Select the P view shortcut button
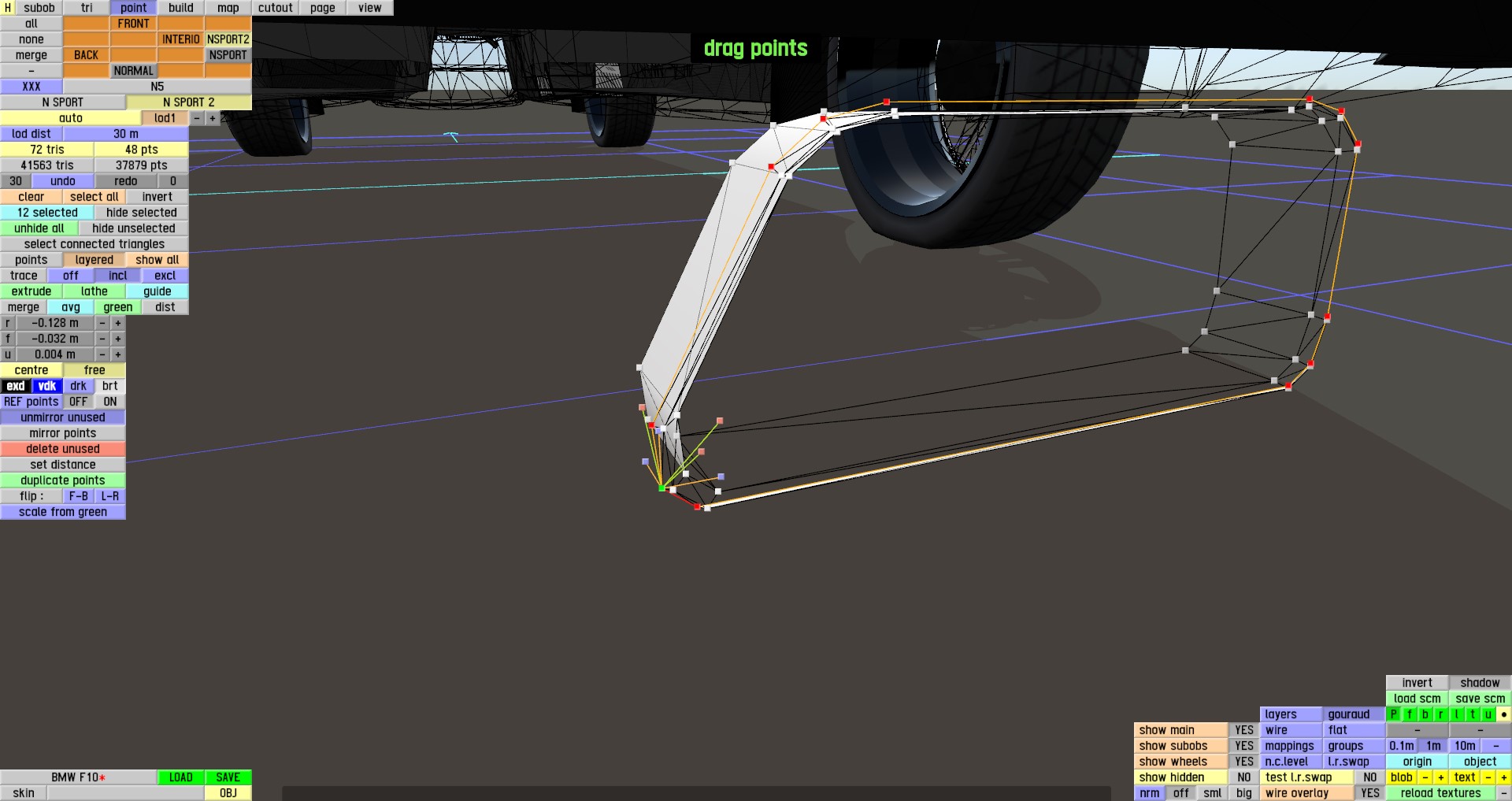This screenshot has width=1512, height=801. pos(1394,714)
